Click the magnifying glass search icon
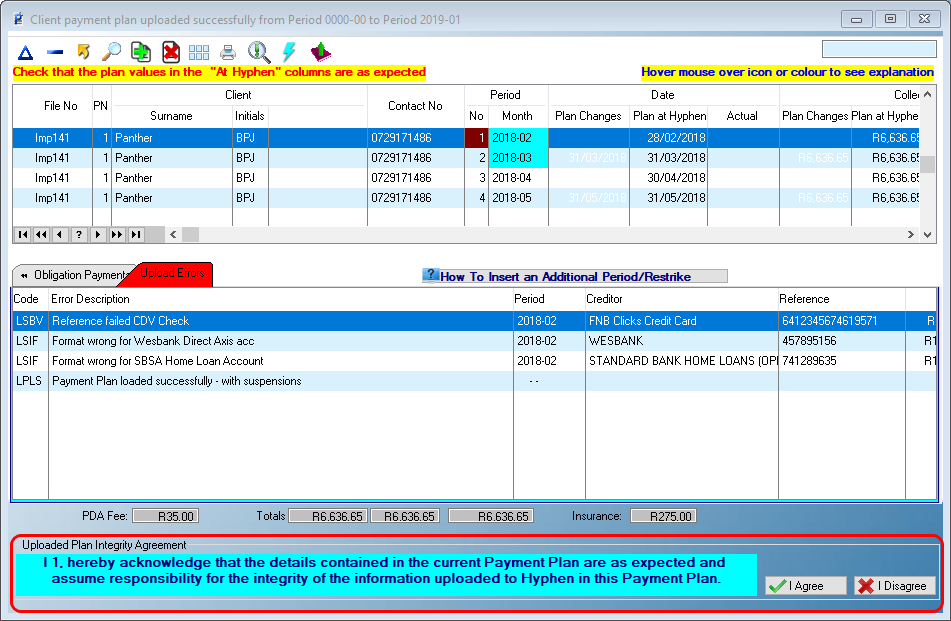 pos(112,52)
